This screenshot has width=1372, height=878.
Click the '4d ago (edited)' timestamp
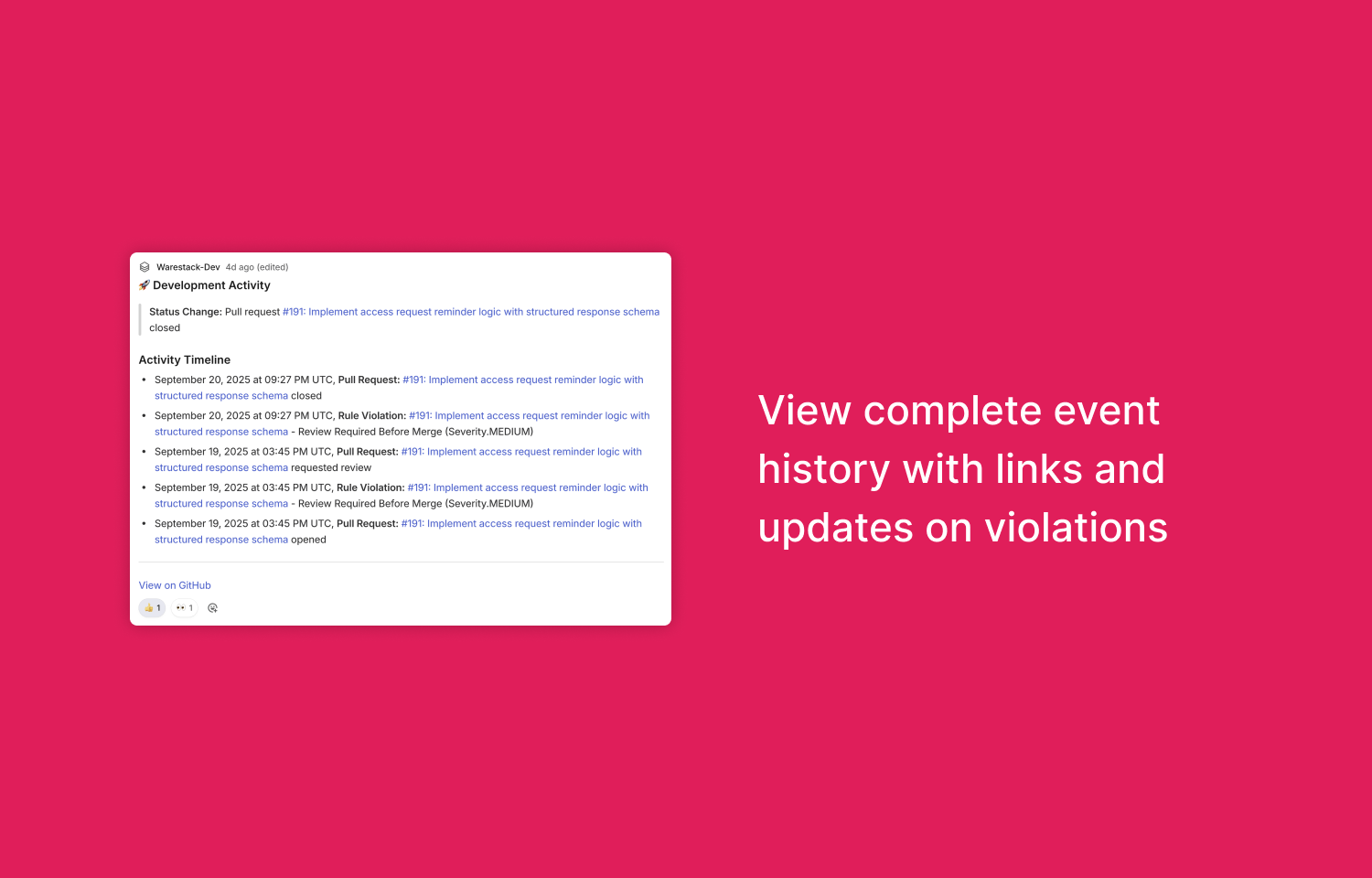pos(257,267)
